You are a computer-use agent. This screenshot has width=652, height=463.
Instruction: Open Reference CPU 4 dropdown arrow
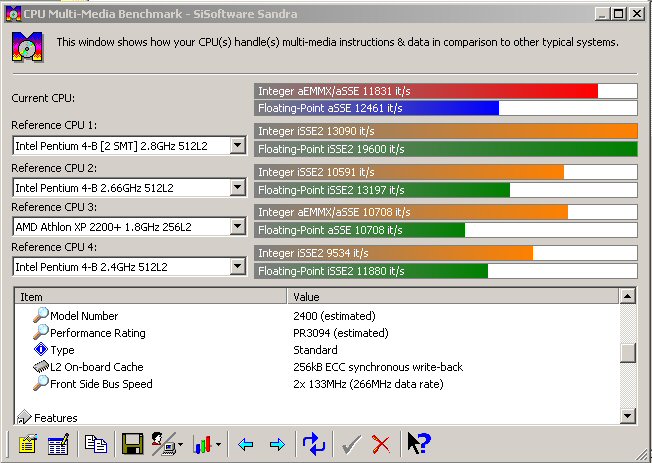237,267
